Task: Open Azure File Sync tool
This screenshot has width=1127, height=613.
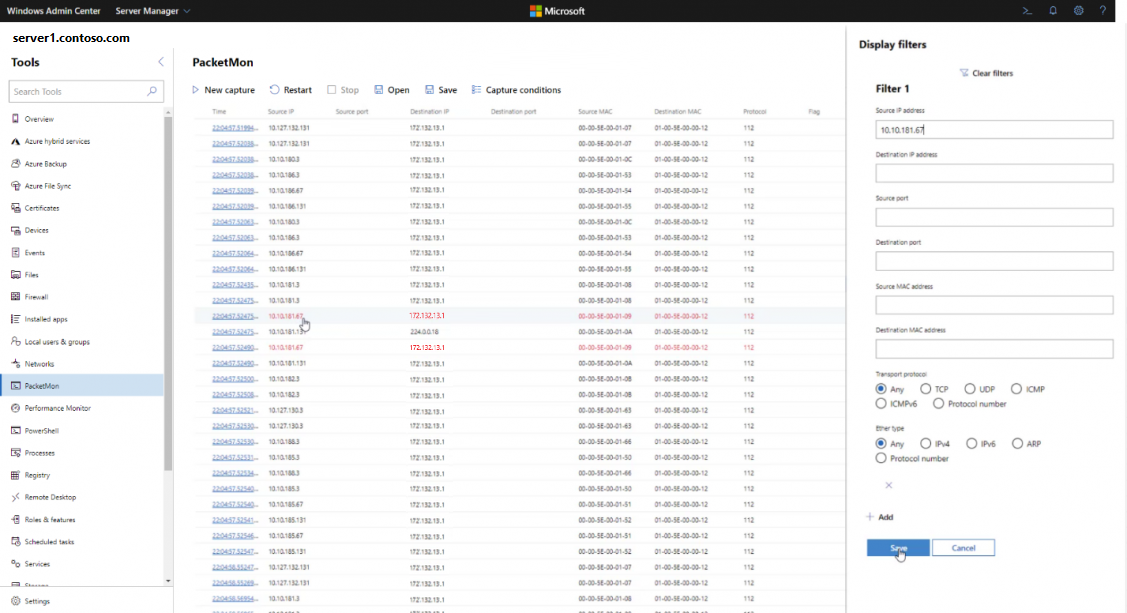Action: tap(47, 186)
